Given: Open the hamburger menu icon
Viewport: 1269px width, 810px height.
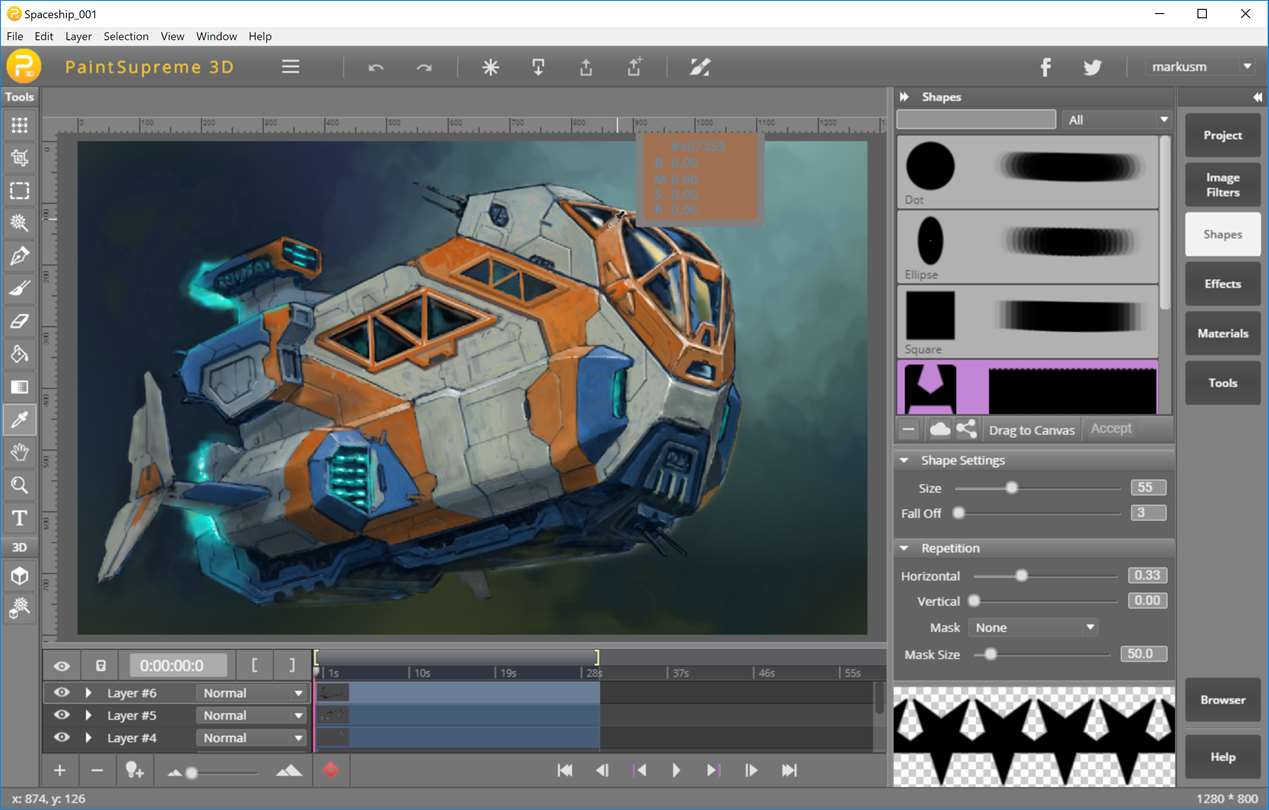Looking at the screenshot, I should click(x=290, y=67).
